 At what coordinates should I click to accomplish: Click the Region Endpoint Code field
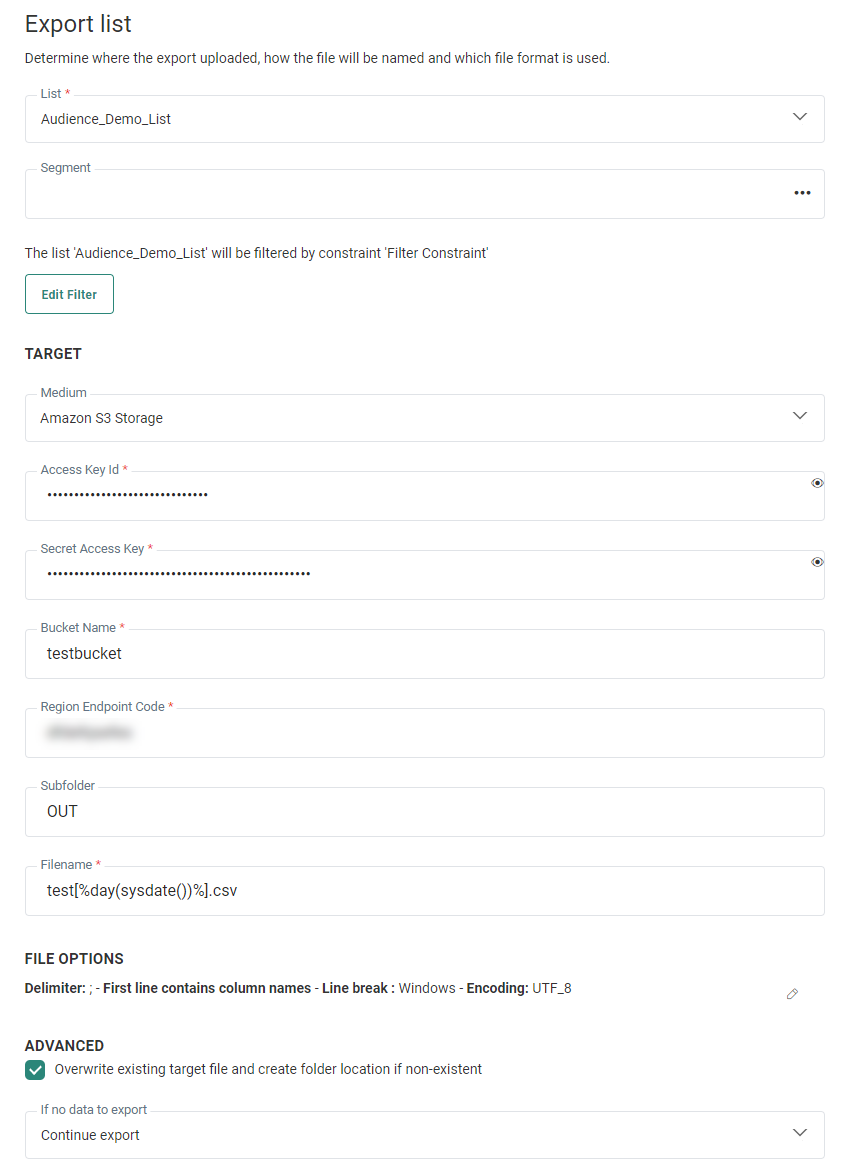pyautogui.click(x=424, y=733)
